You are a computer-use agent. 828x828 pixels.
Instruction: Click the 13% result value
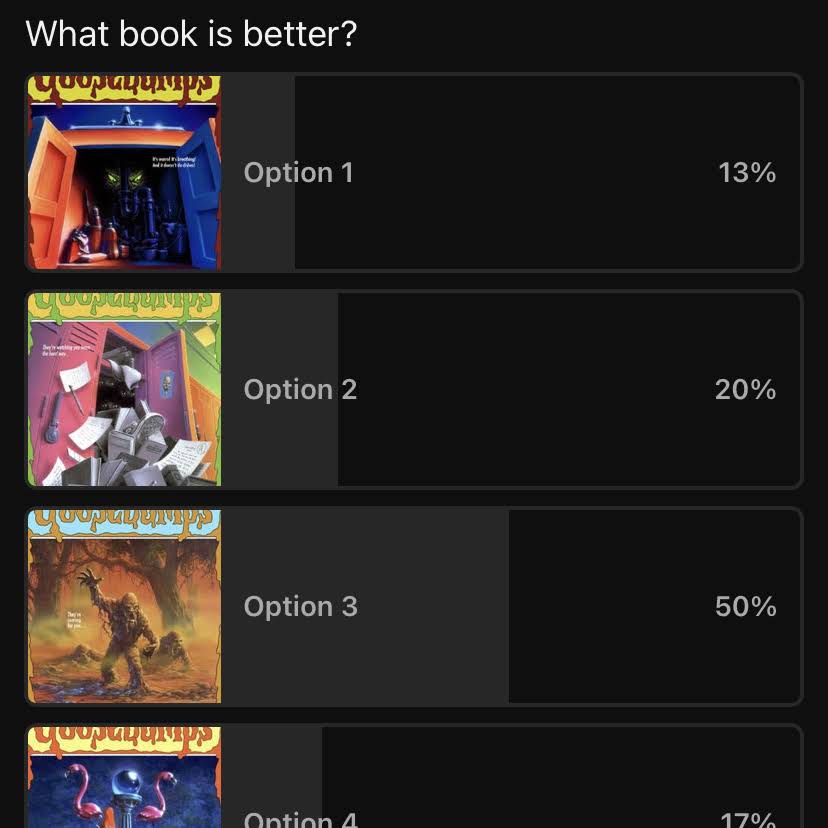(747, 173)
